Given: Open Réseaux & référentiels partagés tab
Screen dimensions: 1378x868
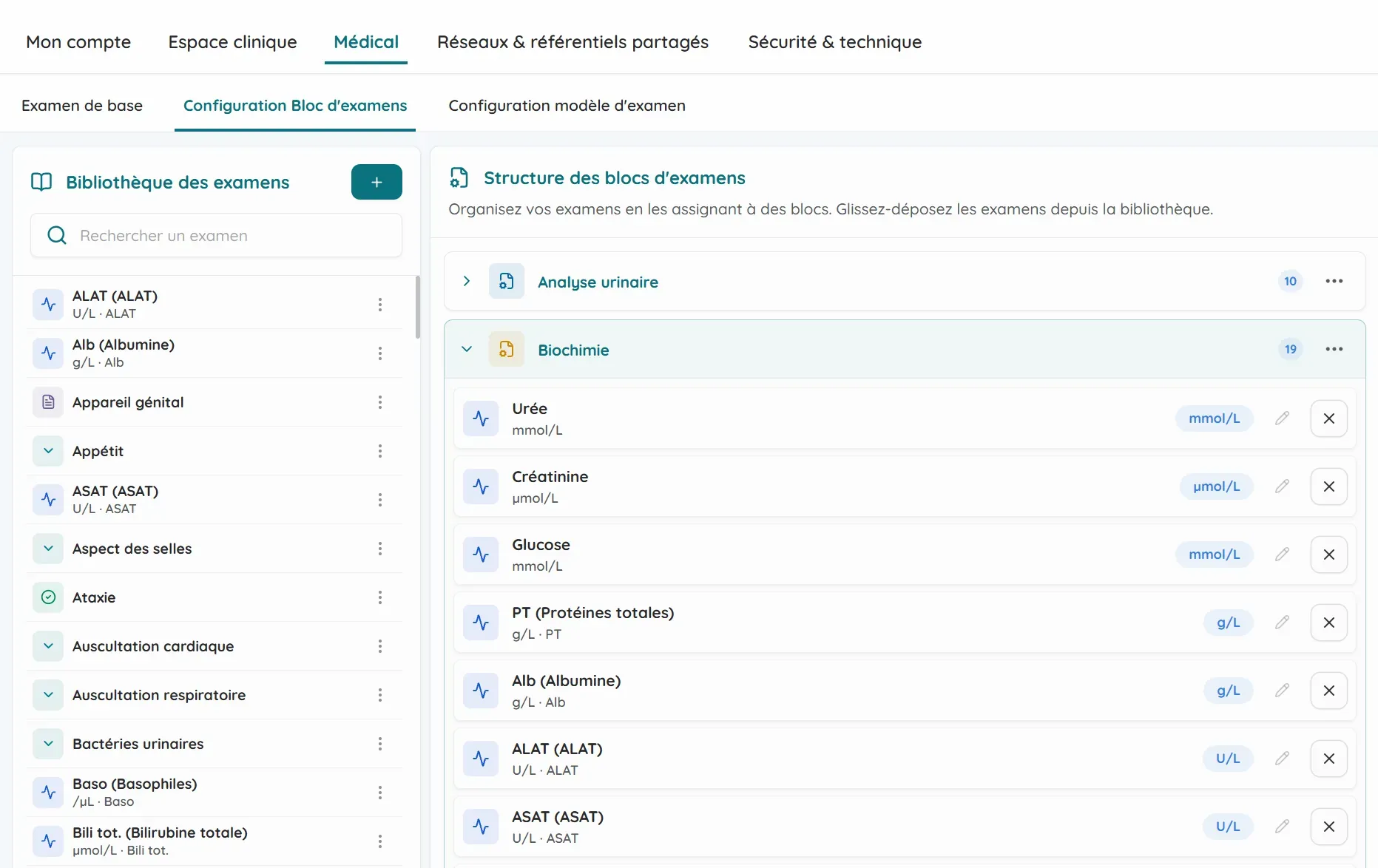Looking at the screenshot, I should (x=573, y=42).
